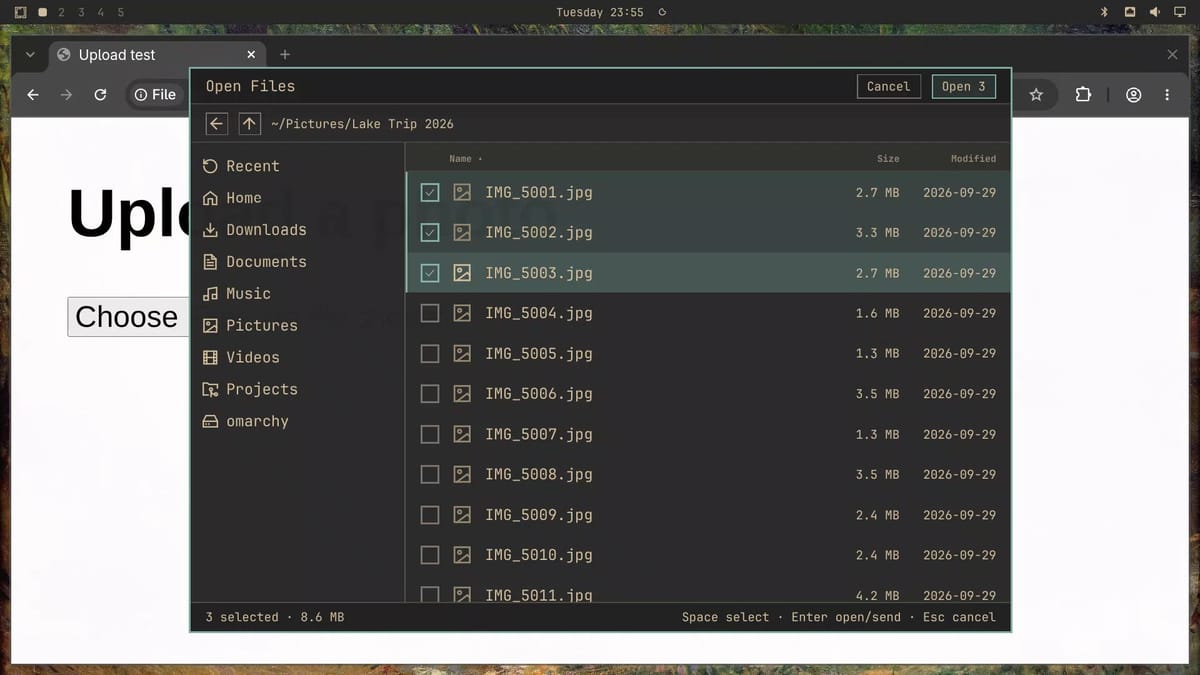Viewport: 1200px width, 675px height.
Task: Cancel the Open Files dialog
Action: (888, 86)
